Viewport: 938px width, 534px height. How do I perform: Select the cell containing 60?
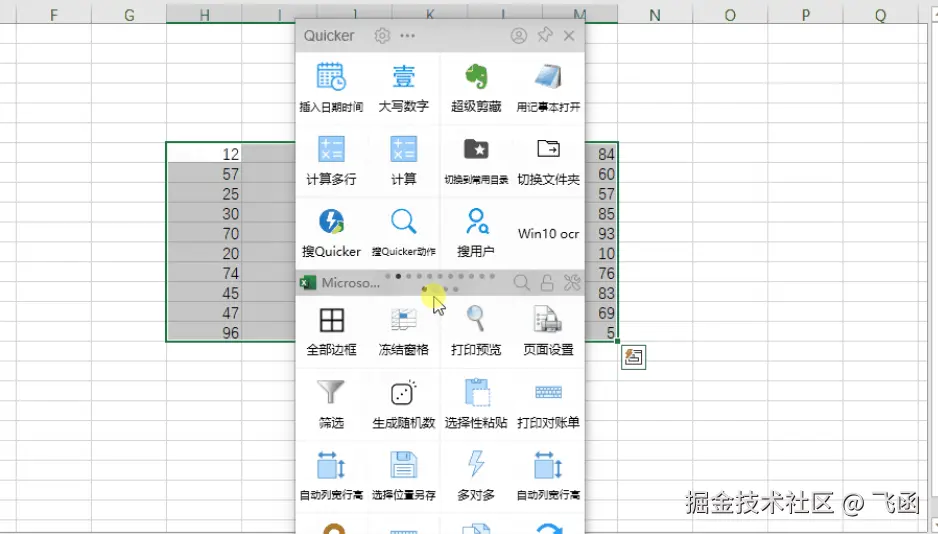click(601, 174)
